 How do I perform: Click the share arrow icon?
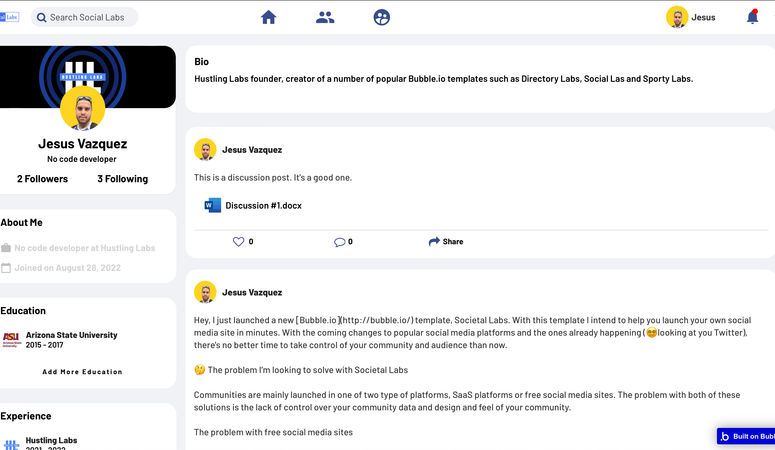click(434, 241)
